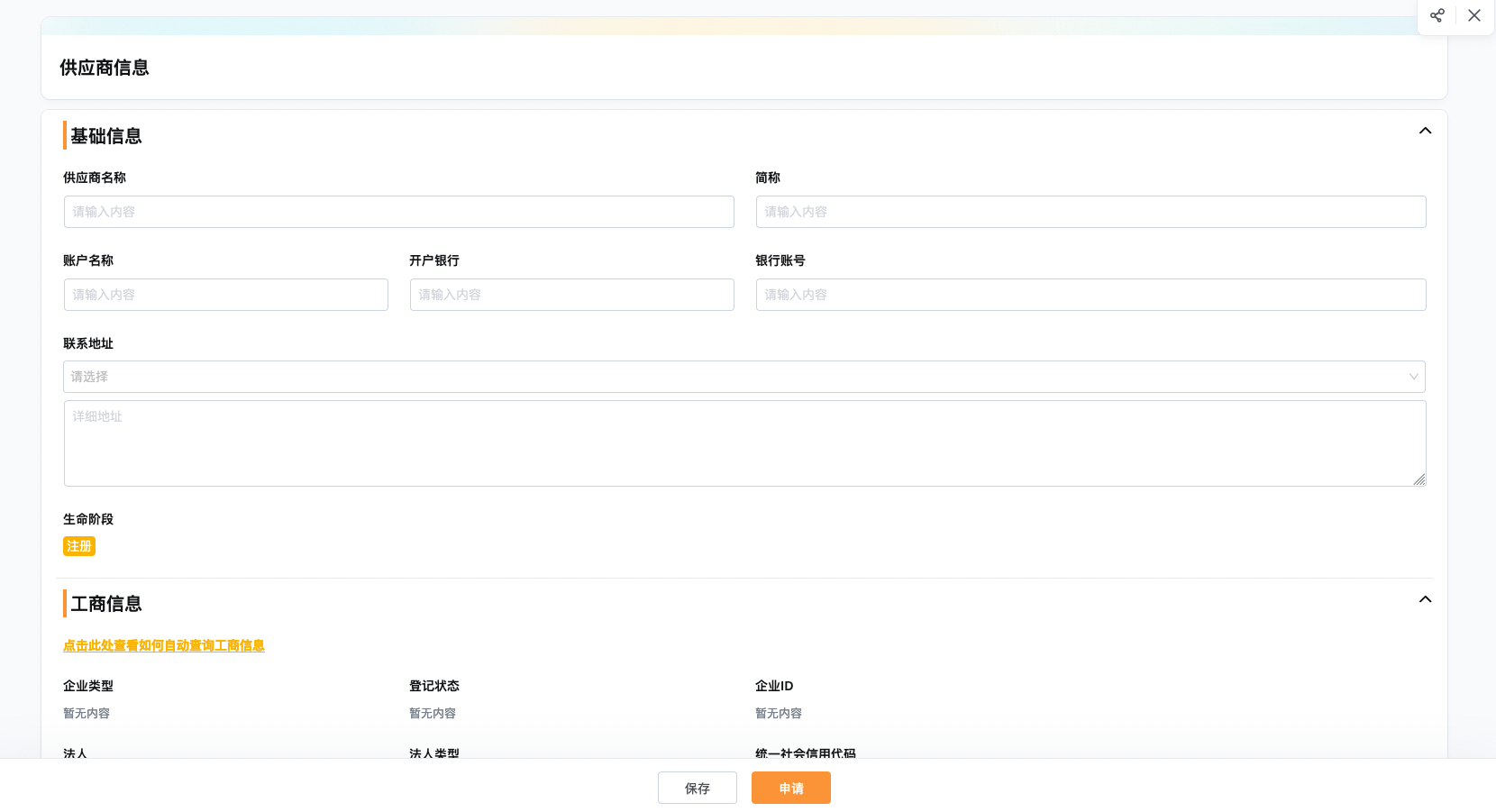1496x812 pixels.
Task: Click the 供应商名称 label
Action: click(x=95, y=178)
